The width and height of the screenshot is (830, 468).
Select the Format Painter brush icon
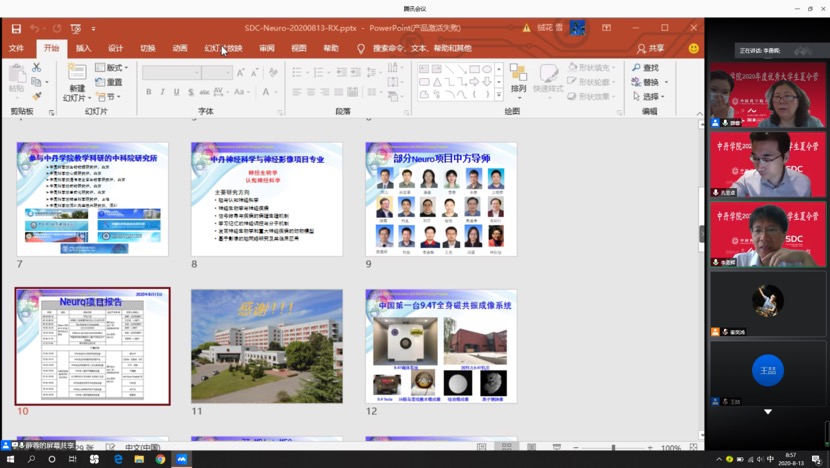click(x=36, y=96)
